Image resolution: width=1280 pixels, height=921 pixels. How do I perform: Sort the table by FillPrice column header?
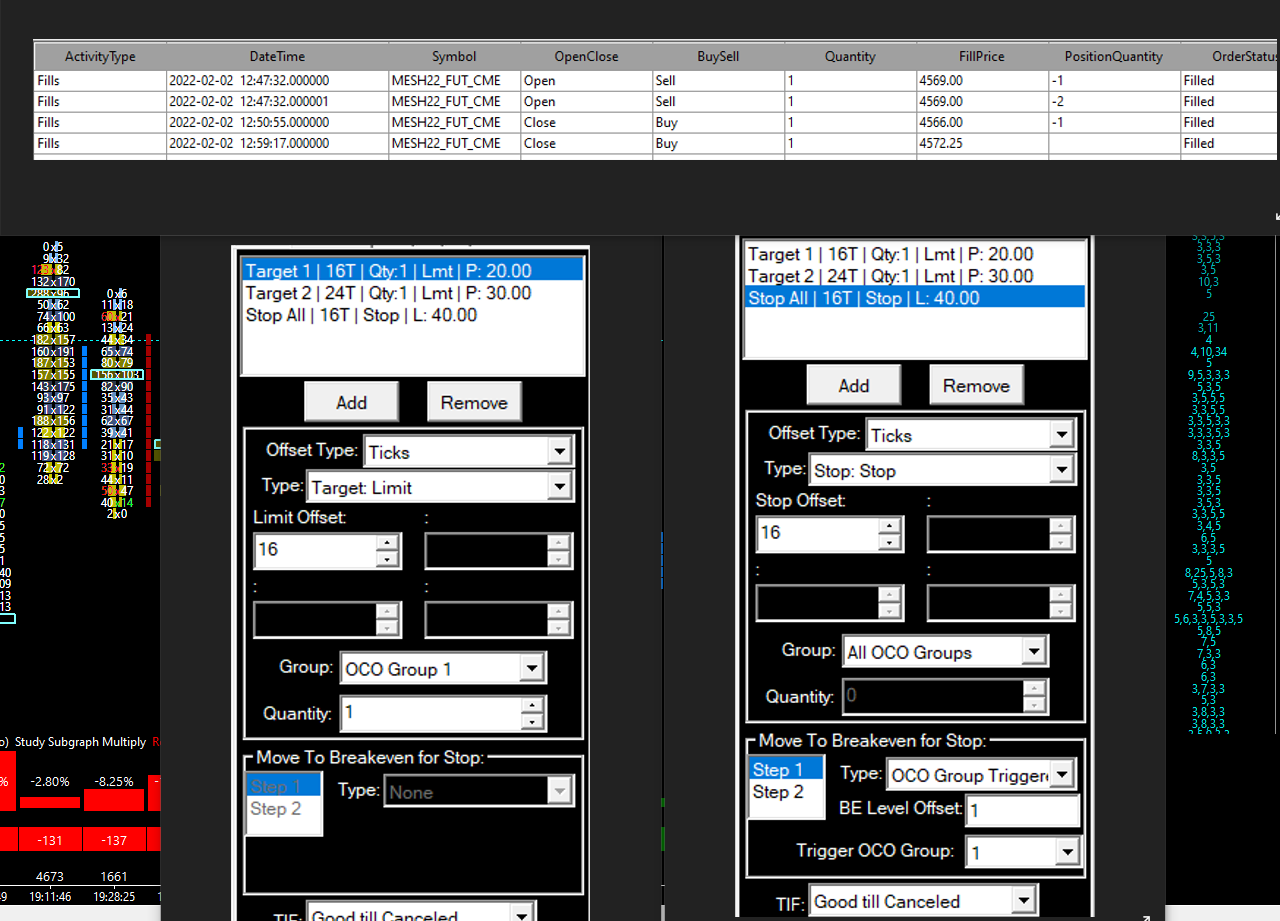pos(981,57)
